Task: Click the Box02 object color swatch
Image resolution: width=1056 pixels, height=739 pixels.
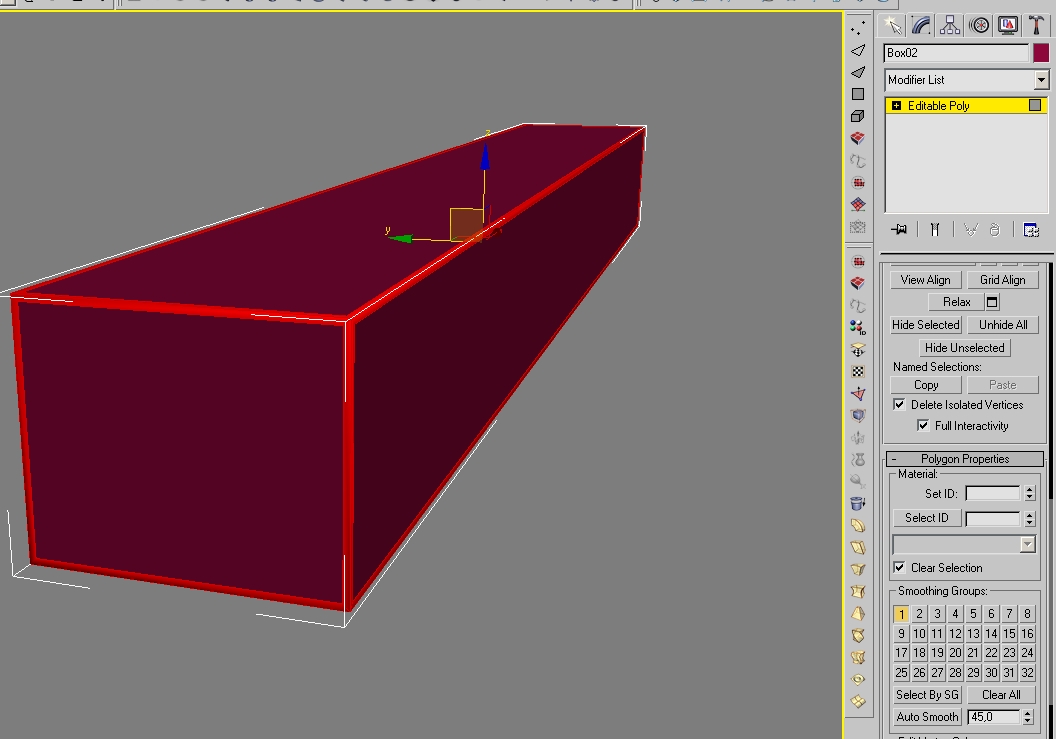Action: pos(1041,53)
